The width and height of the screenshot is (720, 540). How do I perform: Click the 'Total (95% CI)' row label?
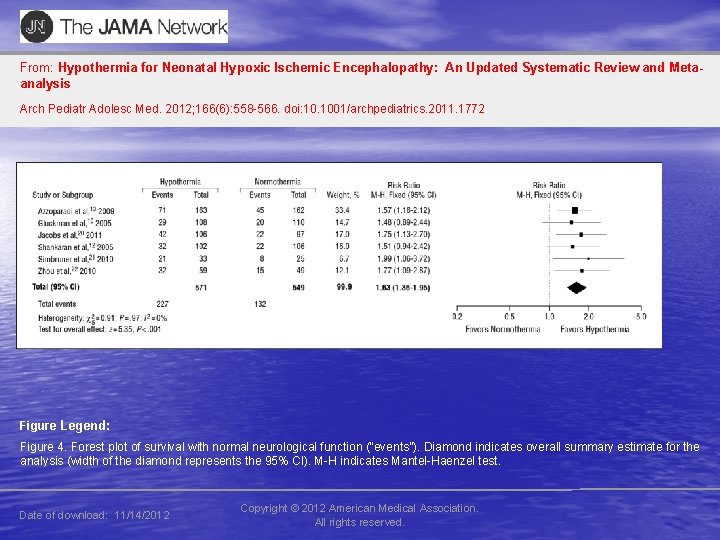coord(56,287)
